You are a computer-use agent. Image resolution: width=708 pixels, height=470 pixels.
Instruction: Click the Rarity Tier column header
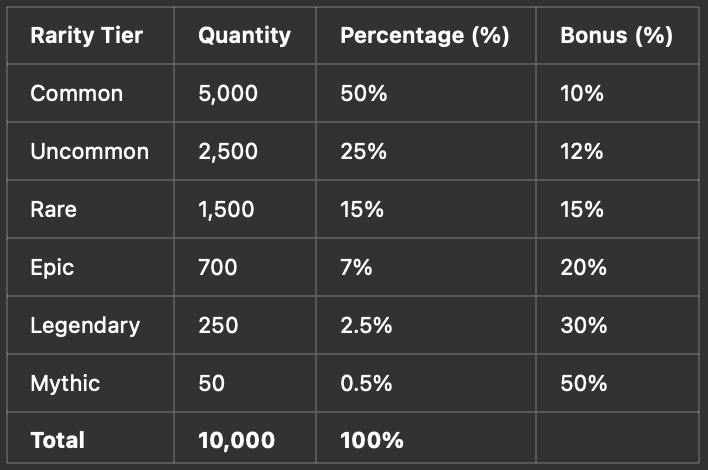click(x=87, y=36)
